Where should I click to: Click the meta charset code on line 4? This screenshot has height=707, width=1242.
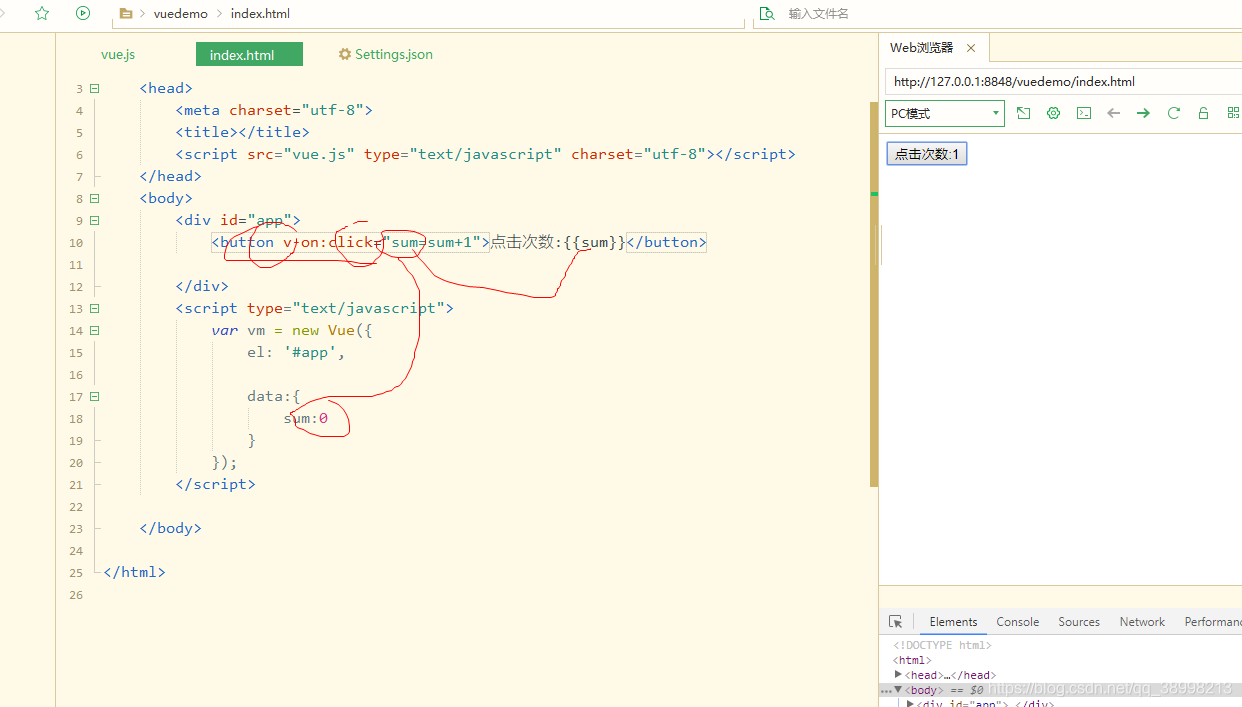[274, 110]
